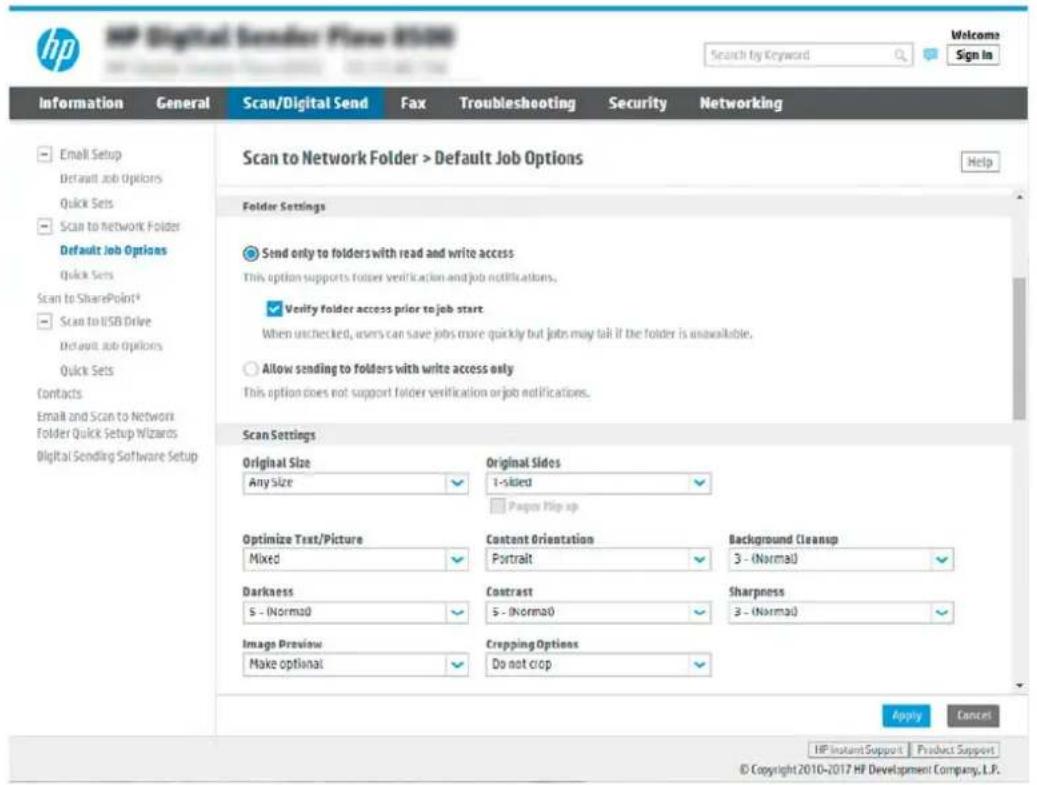Viewport: 1037px width, 785px height.
Task: Click the scrollbar down arrow
Action: [1019, 686]
